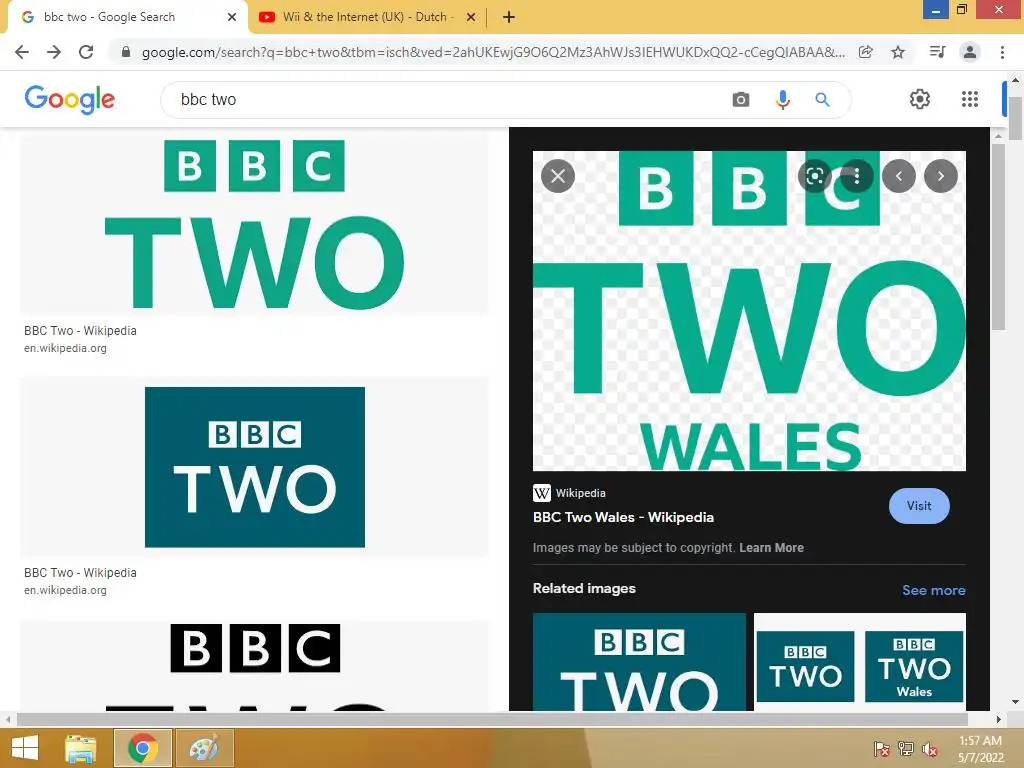
Task: Open related teal BBC TWO image
Action: (639, 662)
